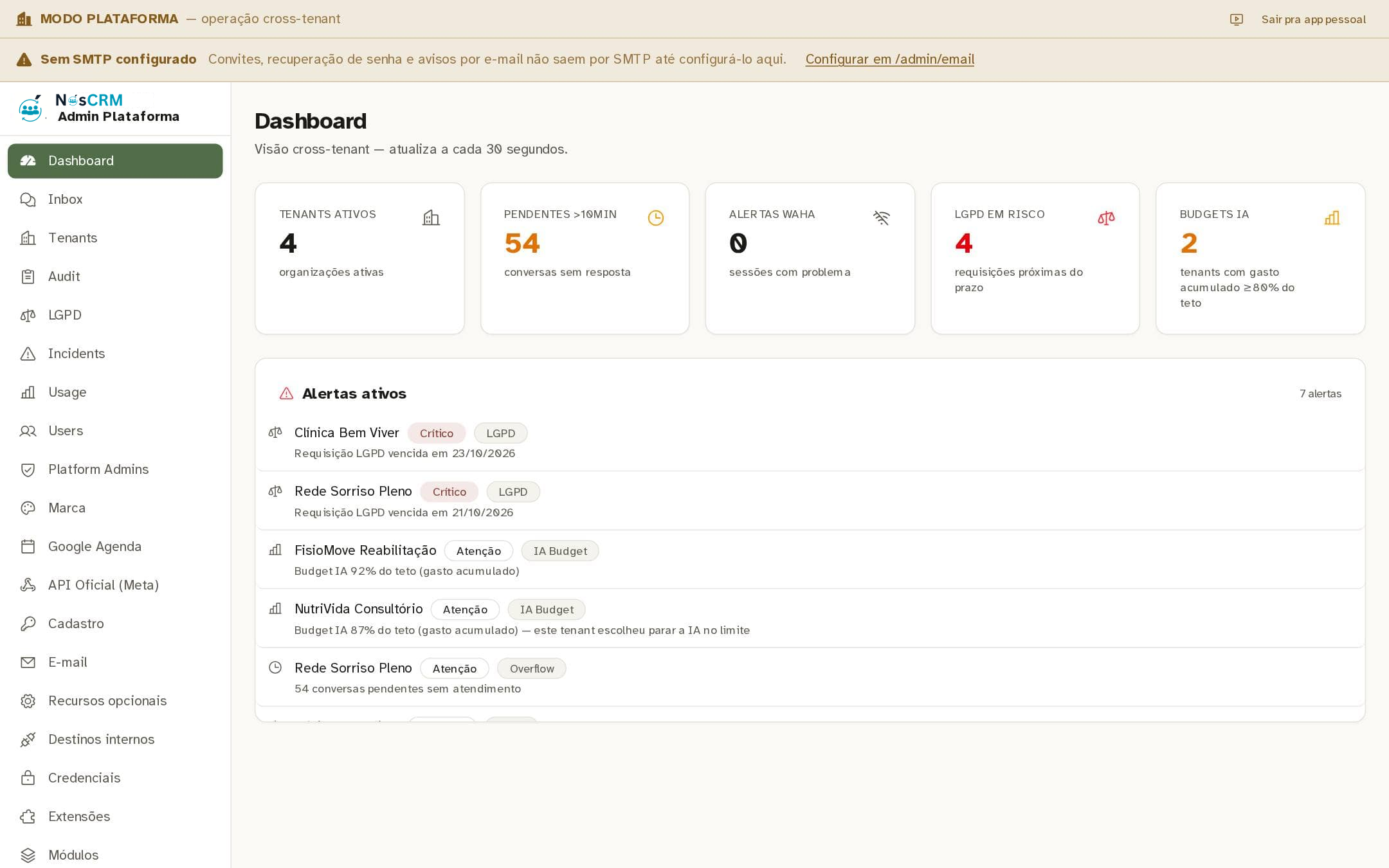The height and width of the screenshot is (868, 1389).
Task: Click the Tenants Ativos summary card
Action: coord(359,258)
